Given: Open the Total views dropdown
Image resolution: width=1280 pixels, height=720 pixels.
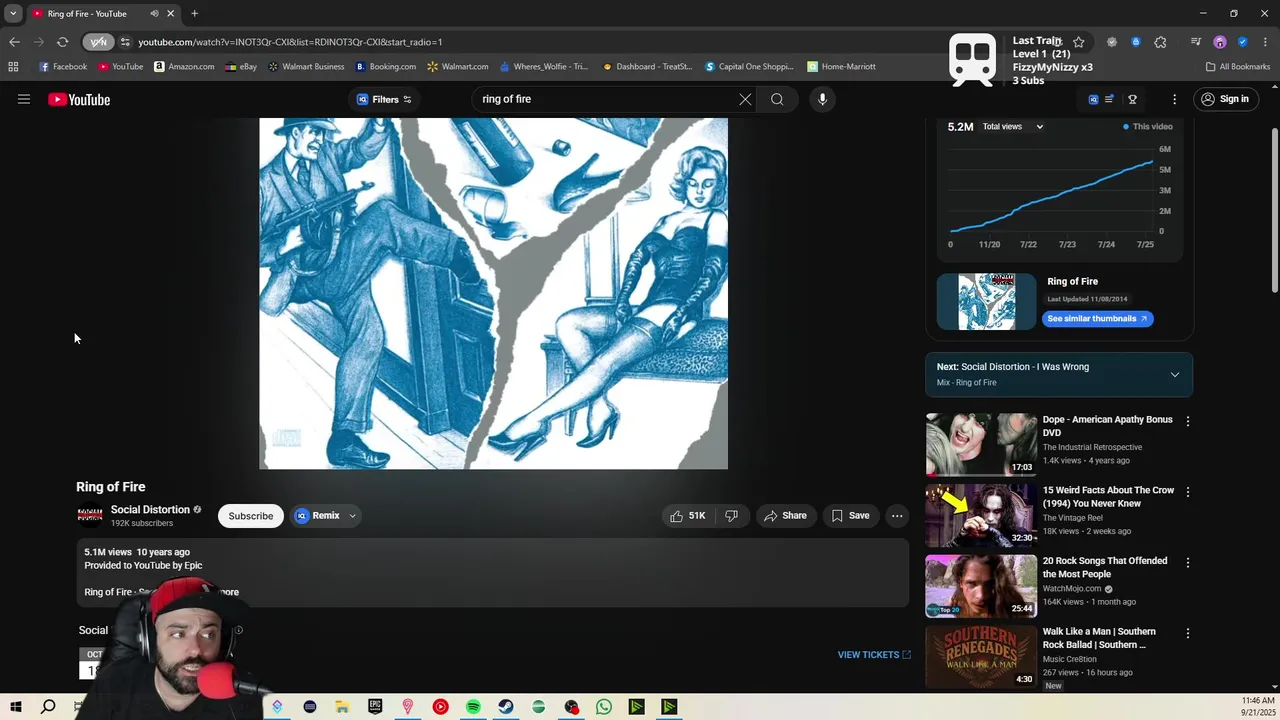Looking at the screenshot, I should 1012,127.
